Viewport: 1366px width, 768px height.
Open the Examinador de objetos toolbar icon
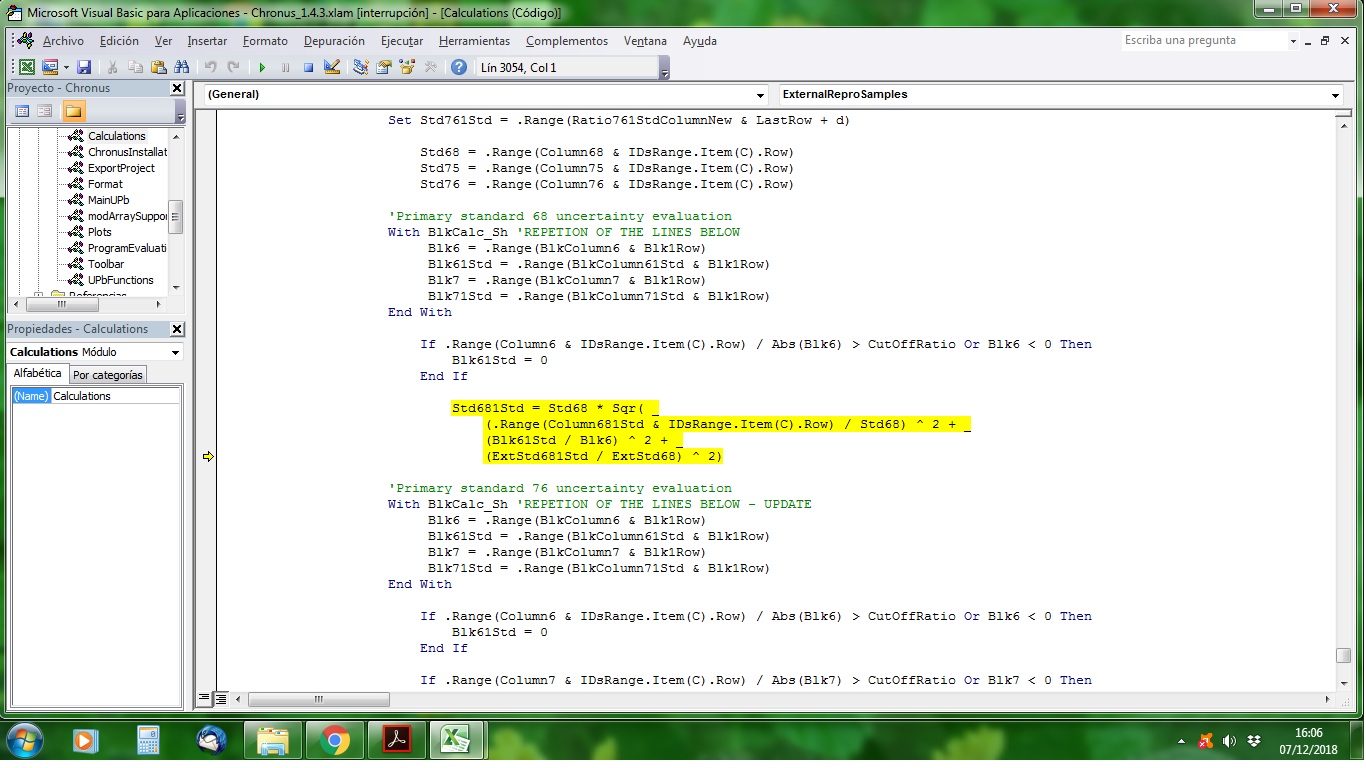tap(407, 67)
